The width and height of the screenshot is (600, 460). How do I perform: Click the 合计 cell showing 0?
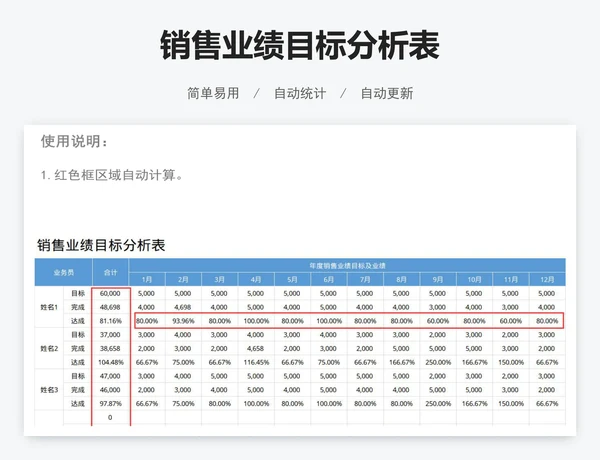[x=110, y=417]
